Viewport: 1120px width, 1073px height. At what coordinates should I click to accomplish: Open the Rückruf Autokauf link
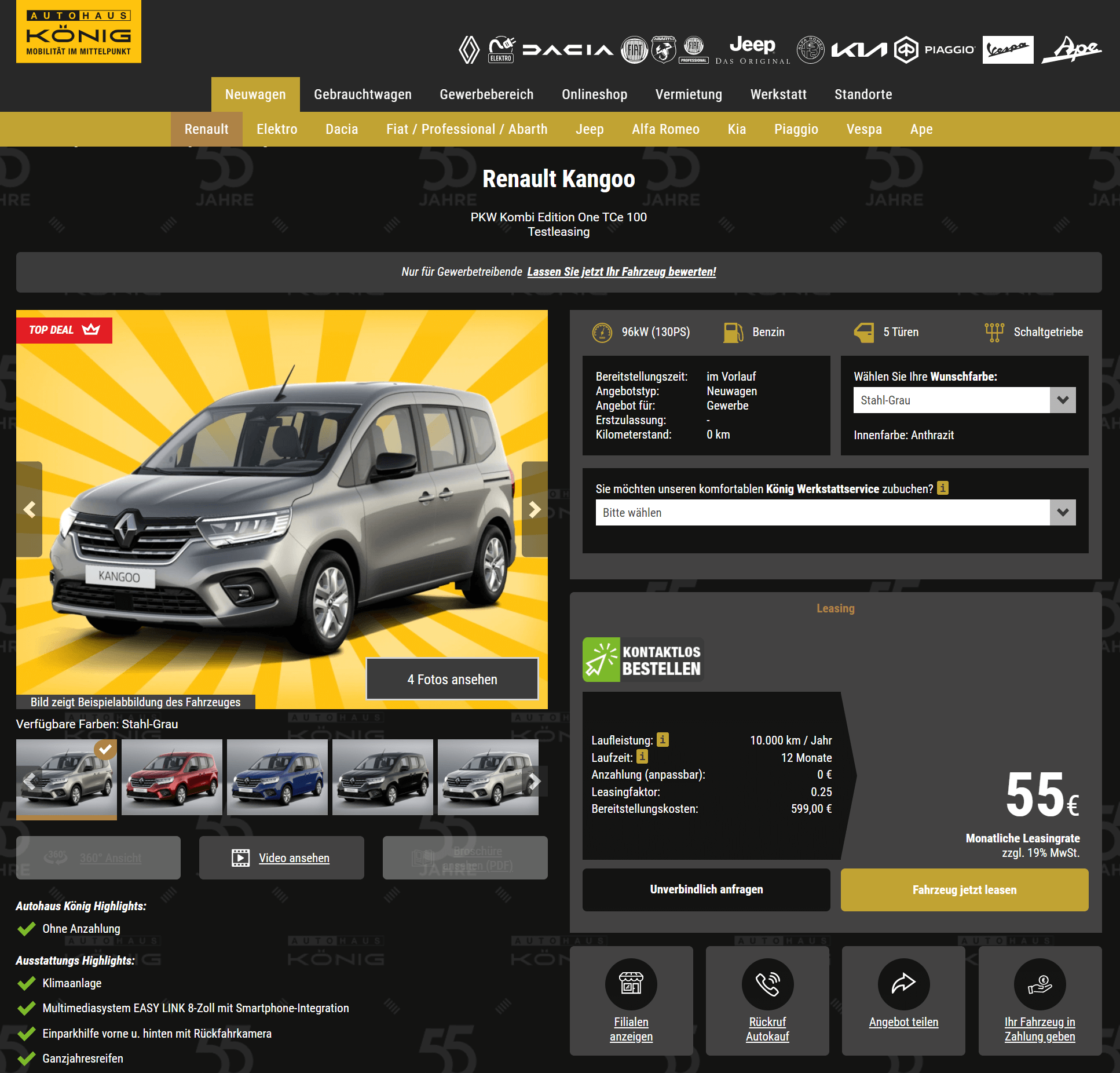[767, 1030]
